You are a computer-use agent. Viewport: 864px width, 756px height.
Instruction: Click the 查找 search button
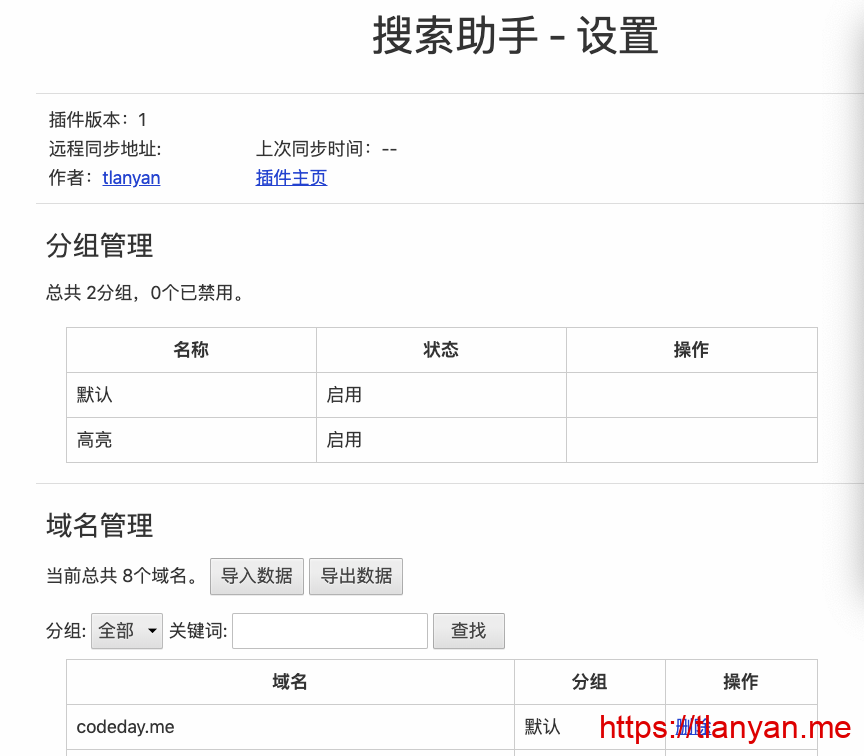[x=468, y=631]
